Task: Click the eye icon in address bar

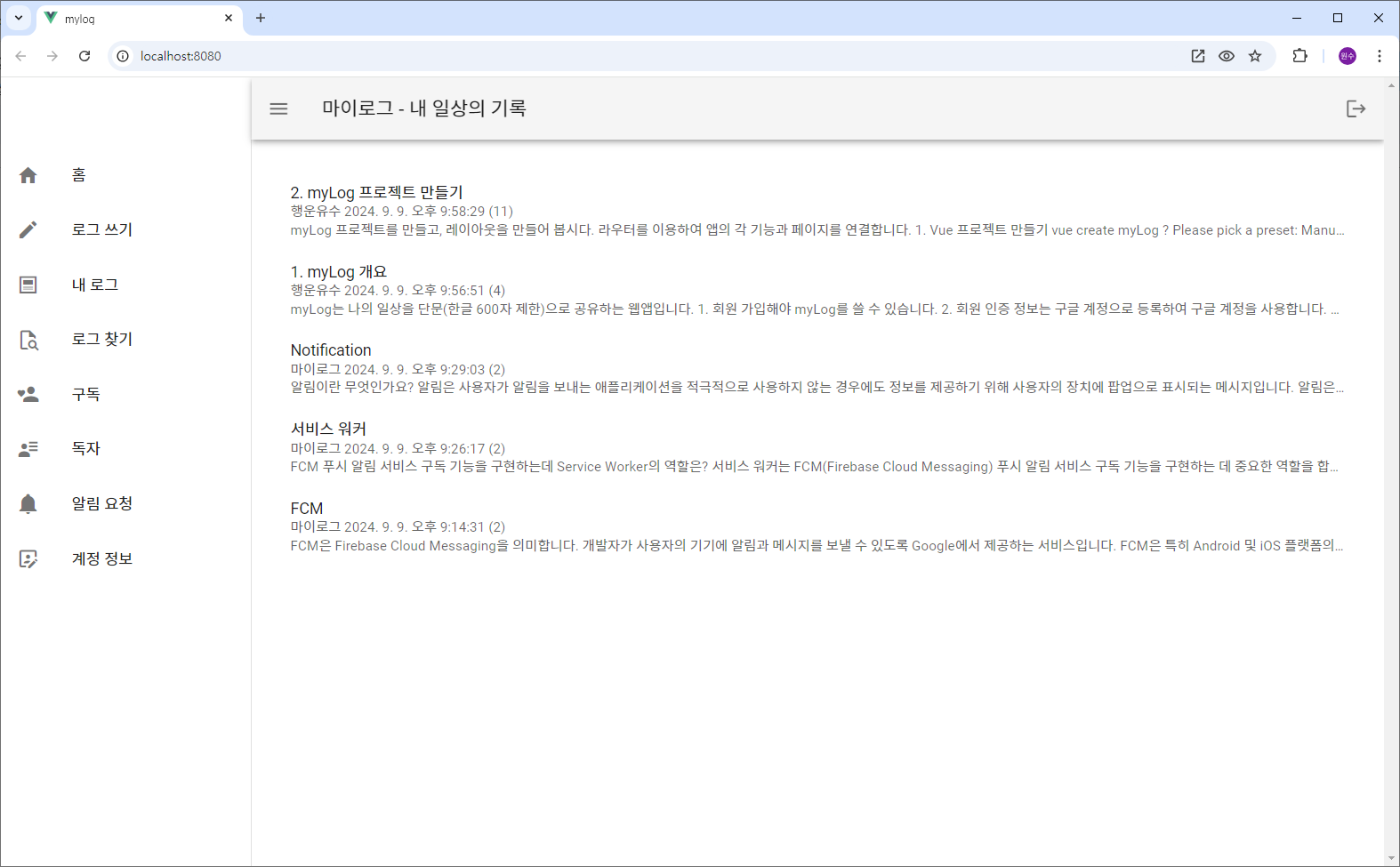Action: pyautogui.click(x=1227, y=56)
